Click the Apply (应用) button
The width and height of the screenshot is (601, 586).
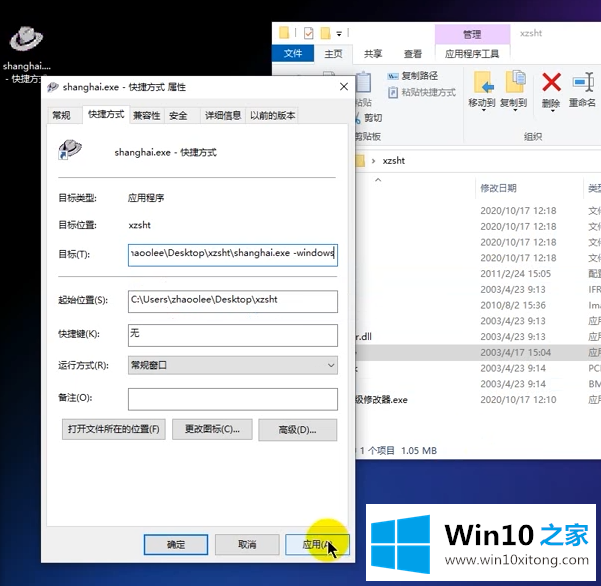(317, 545)
